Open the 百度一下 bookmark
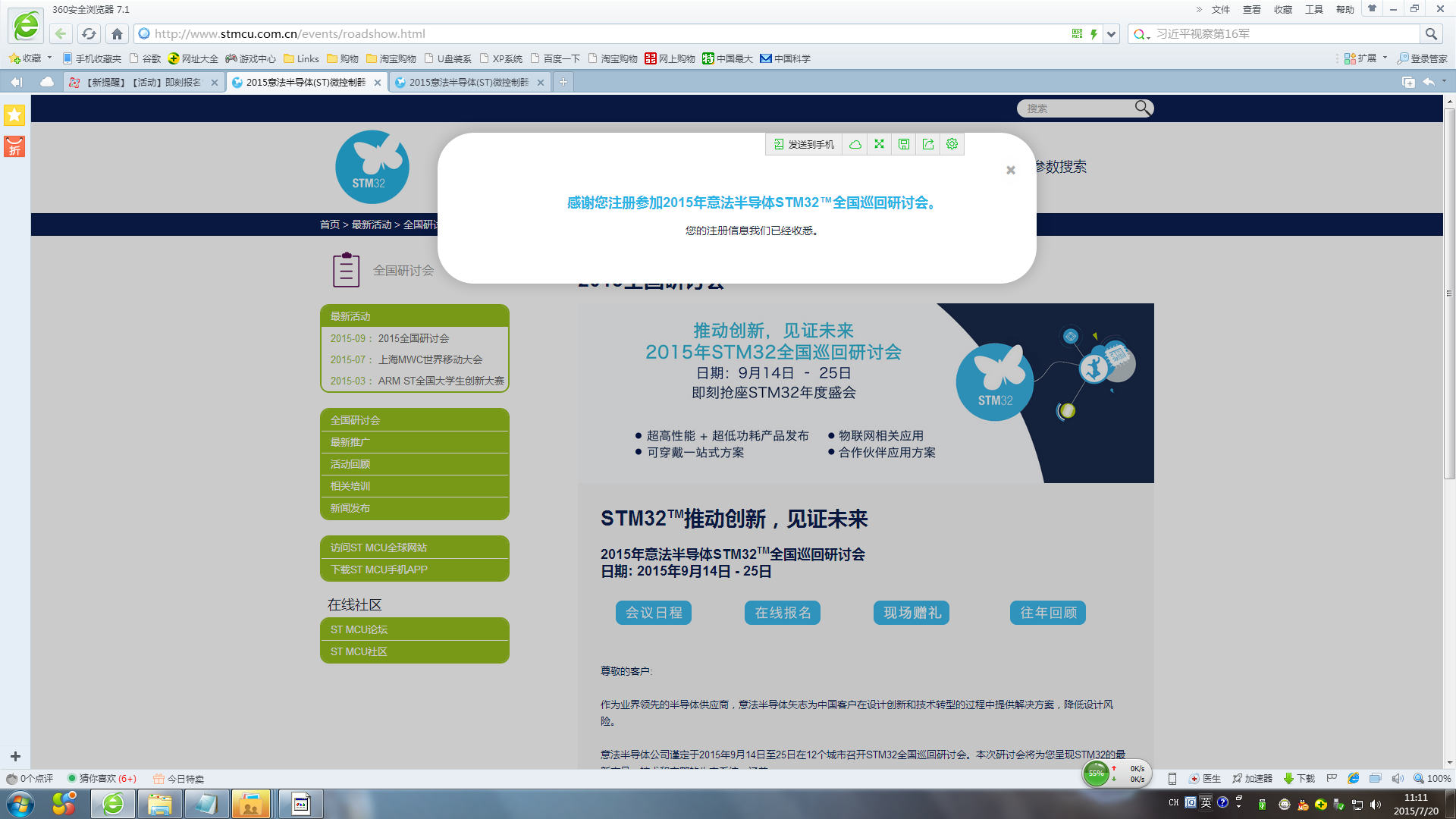 [555, 58]
